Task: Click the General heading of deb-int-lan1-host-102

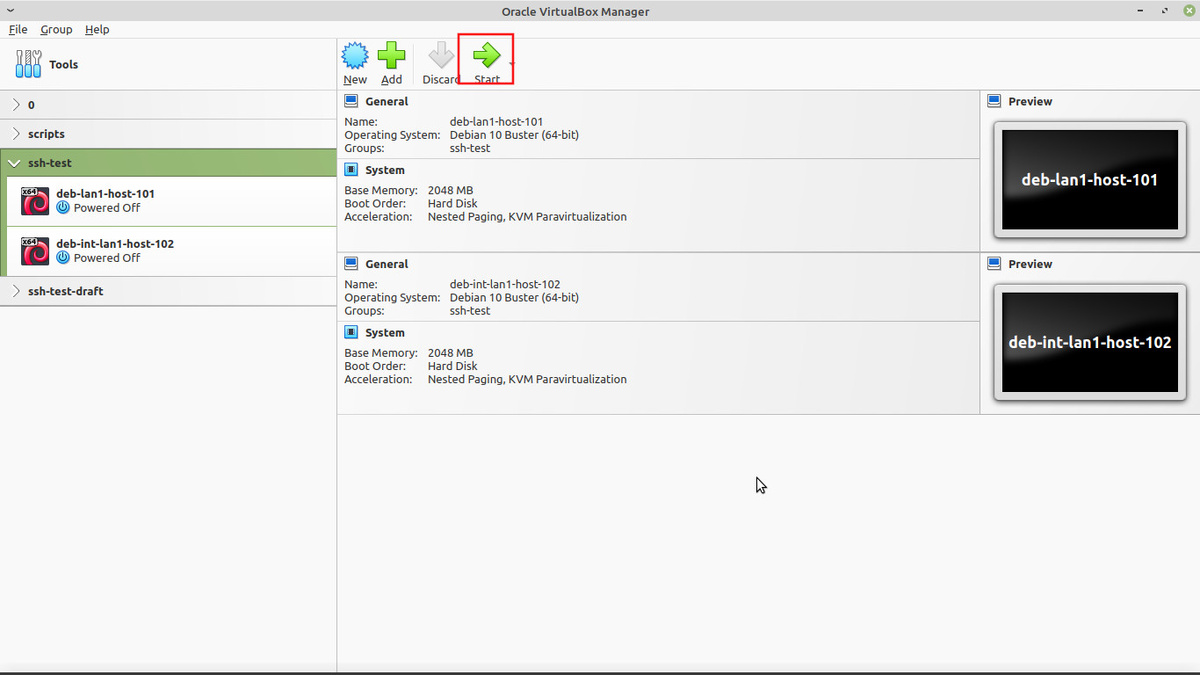Action: point(387,264)
